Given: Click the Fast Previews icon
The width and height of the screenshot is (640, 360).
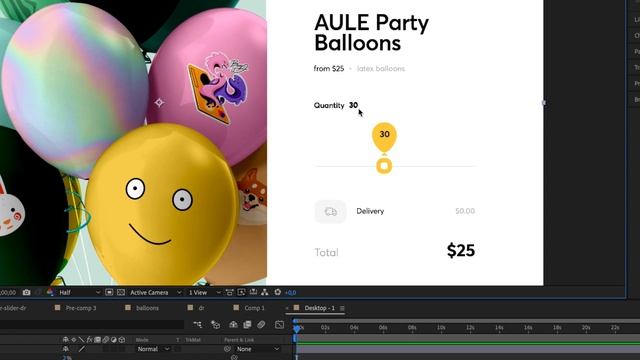Looking at the screenshot, I should [242, 292].
